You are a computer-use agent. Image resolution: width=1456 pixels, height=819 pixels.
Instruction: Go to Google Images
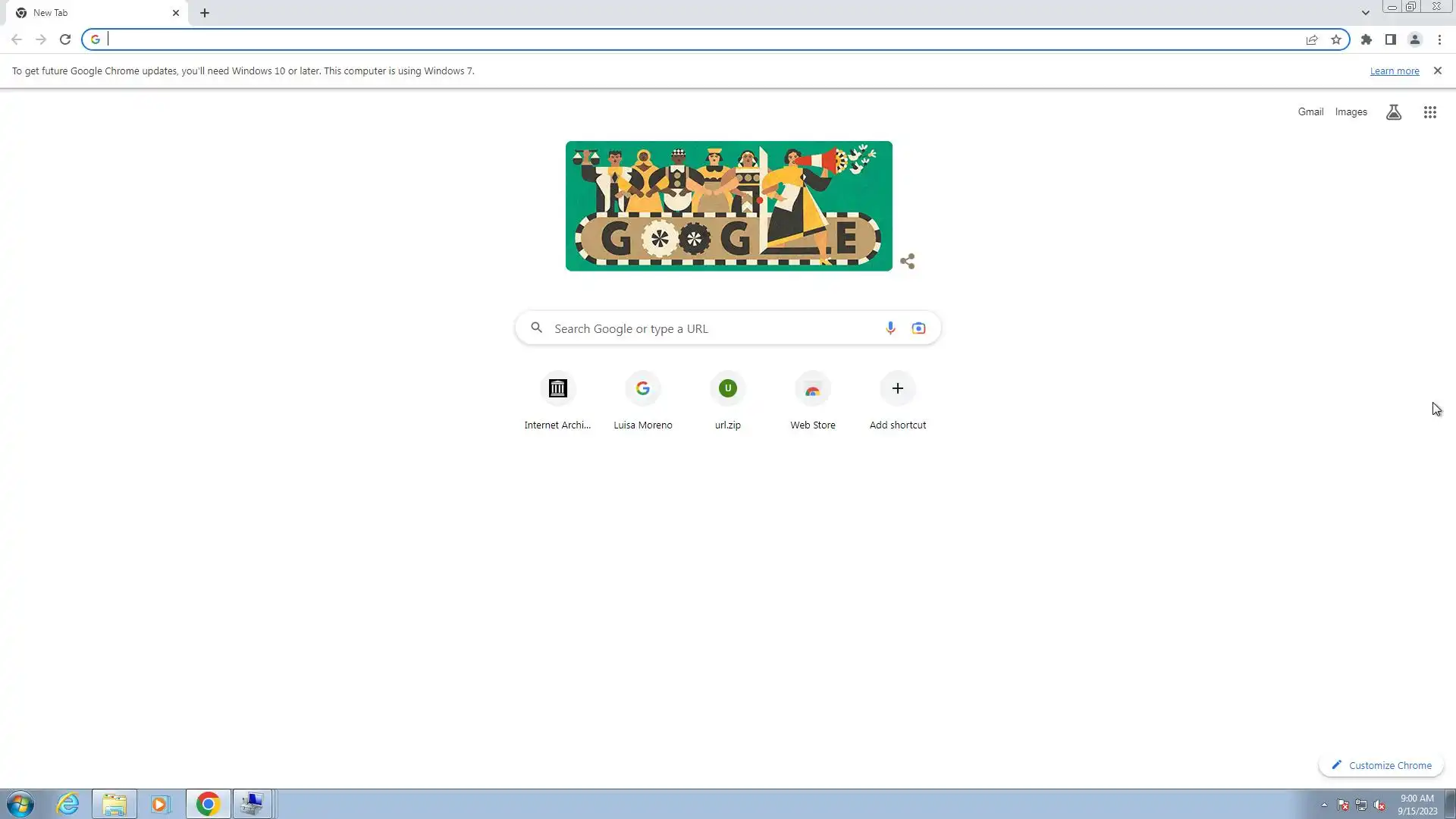pos(1351,112)
